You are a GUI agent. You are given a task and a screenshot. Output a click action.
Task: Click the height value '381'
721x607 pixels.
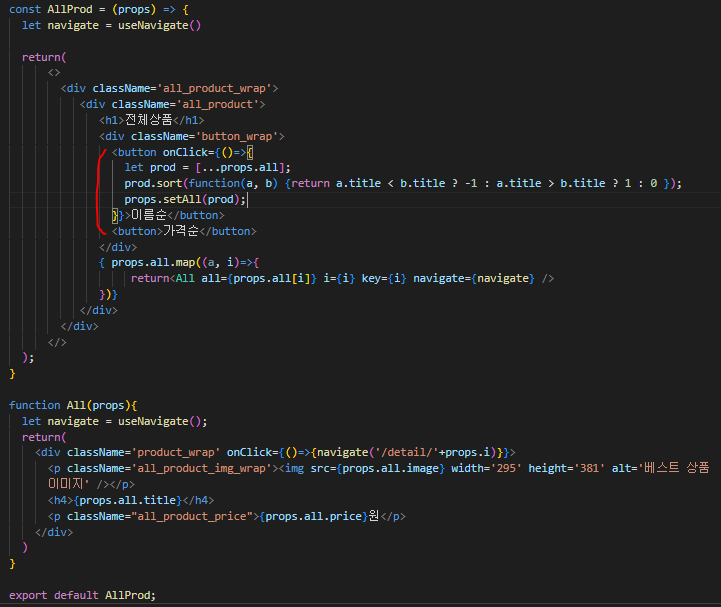[x=589, y=468]
